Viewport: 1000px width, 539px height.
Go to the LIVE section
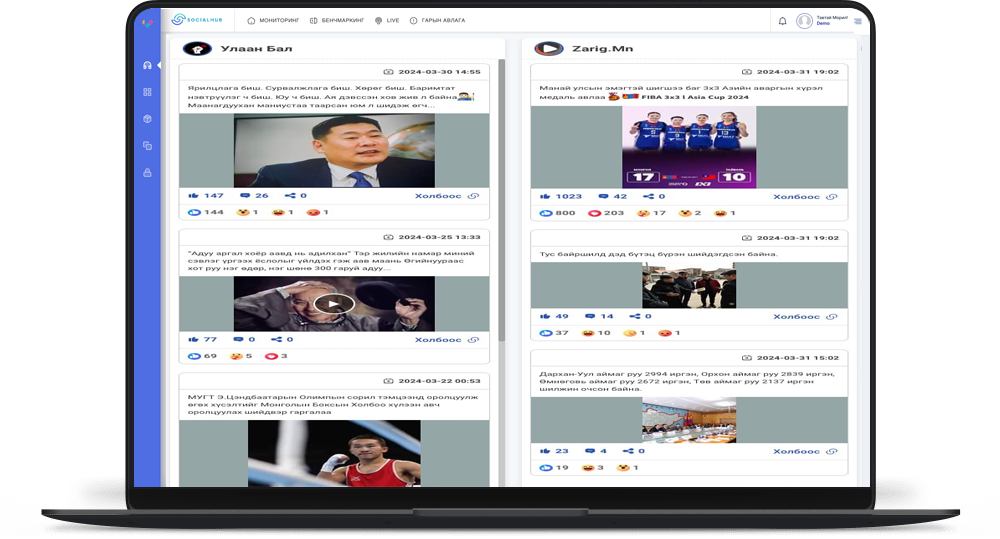(x=387, y=21)
